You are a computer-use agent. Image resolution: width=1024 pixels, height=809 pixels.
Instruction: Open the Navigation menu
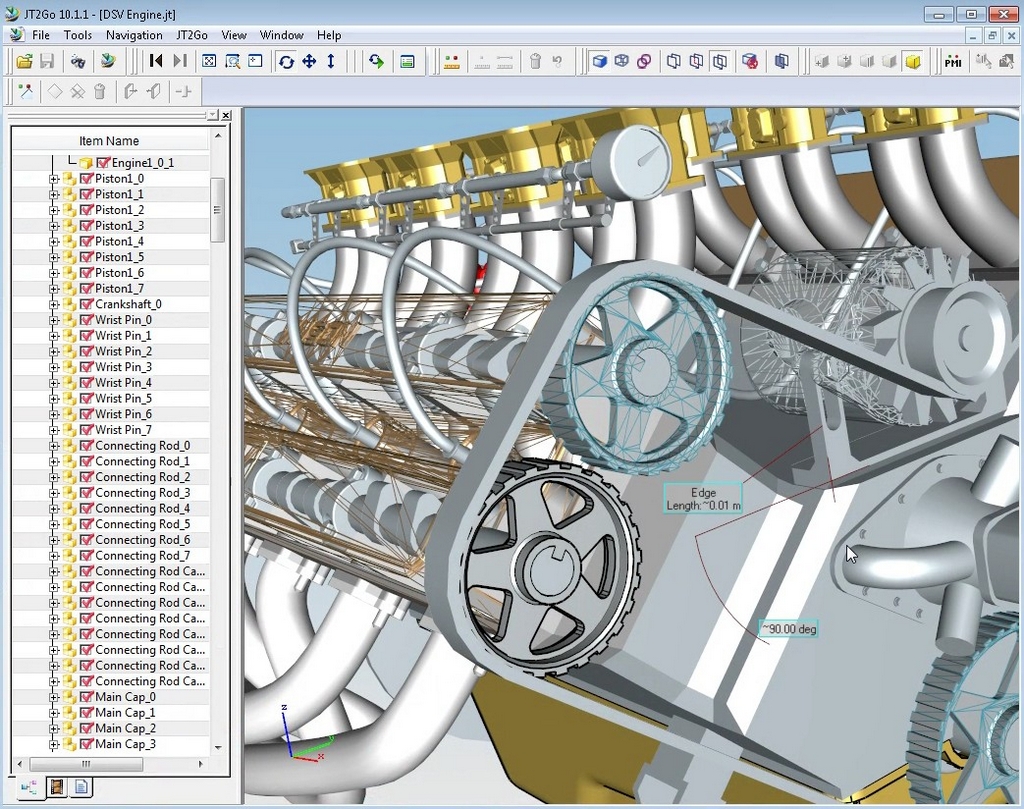click(x=134, y=35)
